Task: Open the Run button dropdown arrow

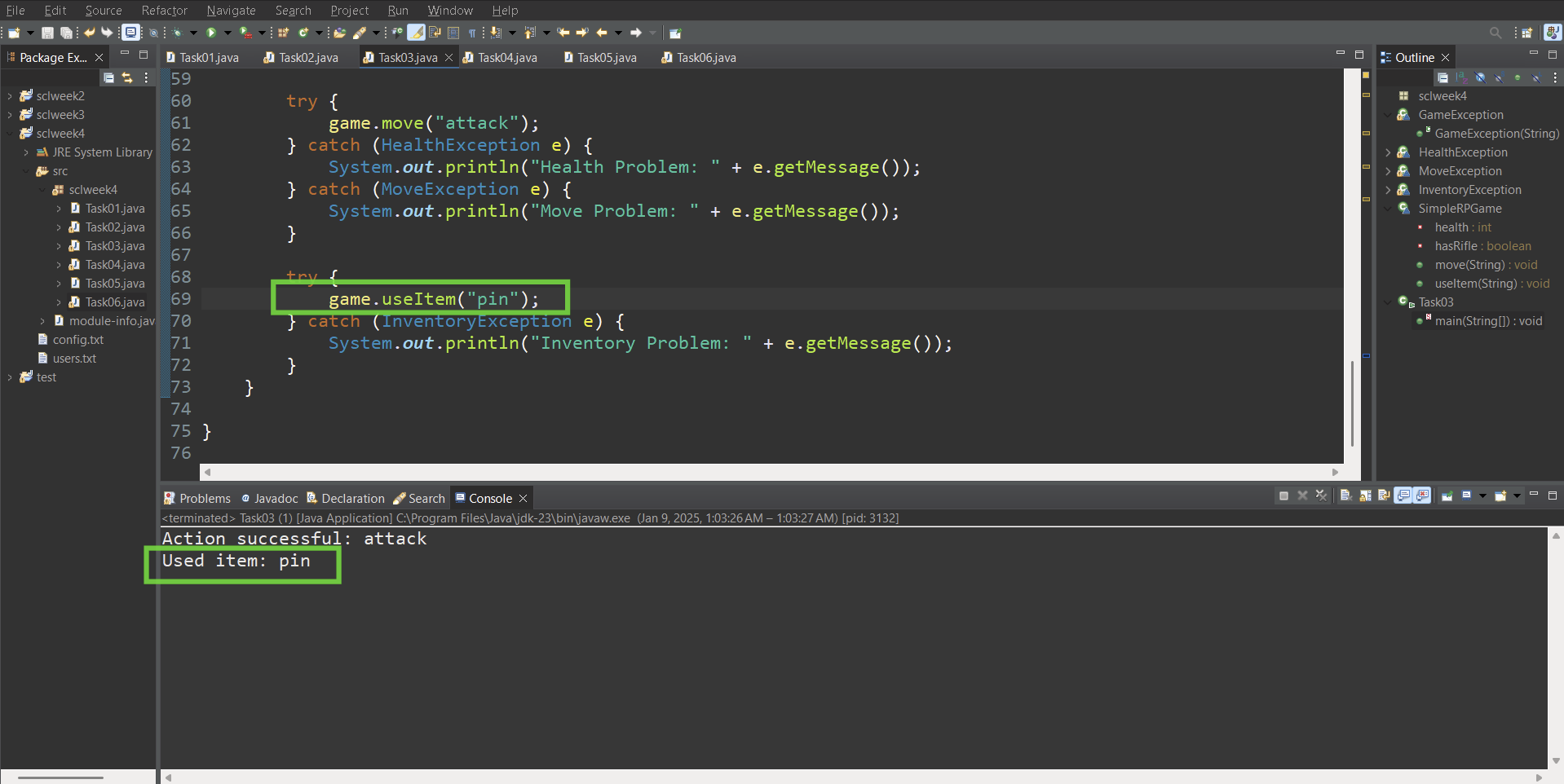Action: click(x=228, y=33)
